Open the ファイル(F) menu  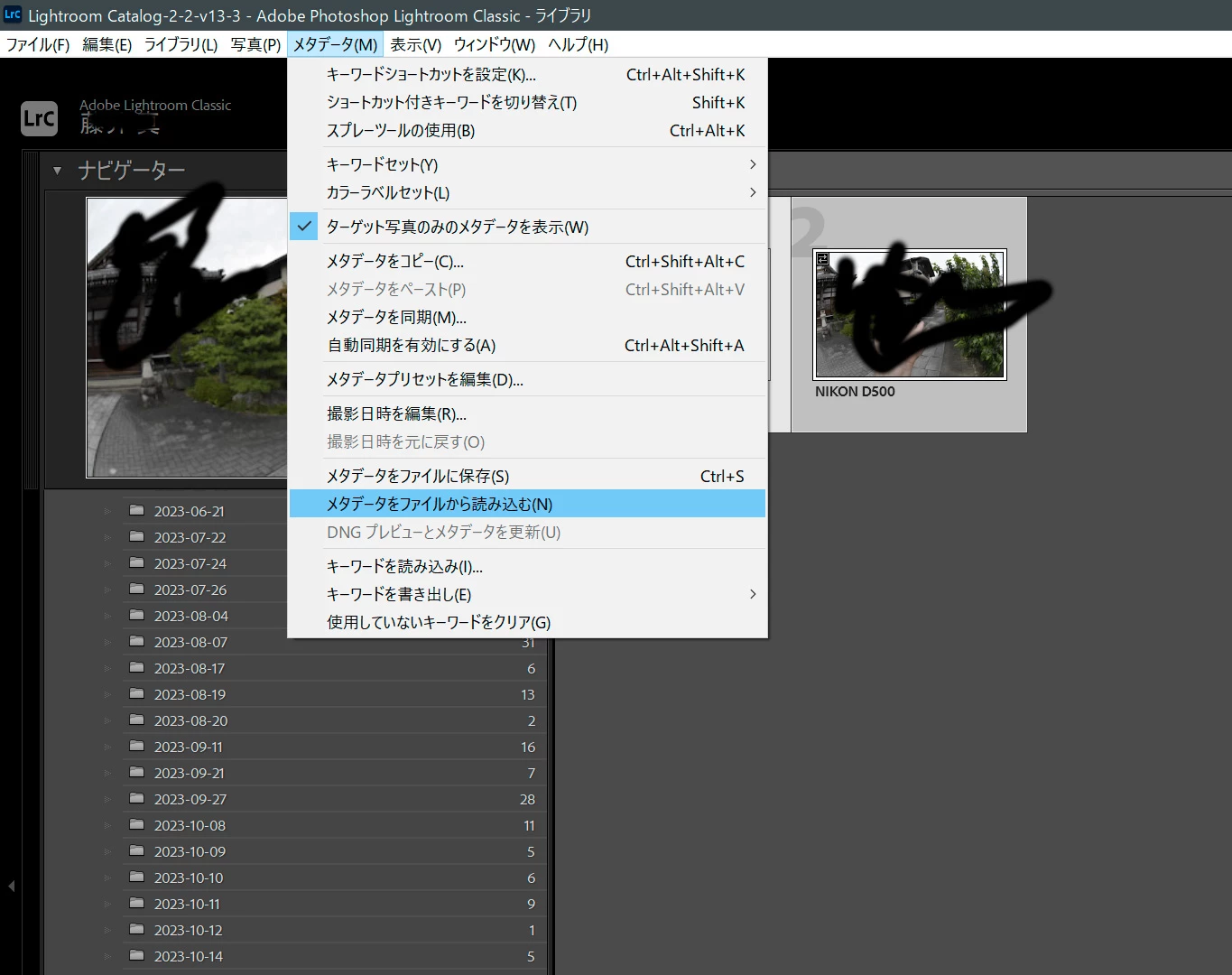coord(38,44)
